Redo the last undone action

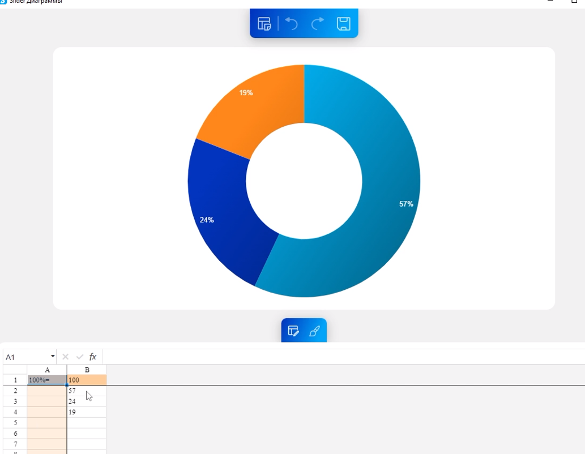pyautogui.click(x=317, y=24)
